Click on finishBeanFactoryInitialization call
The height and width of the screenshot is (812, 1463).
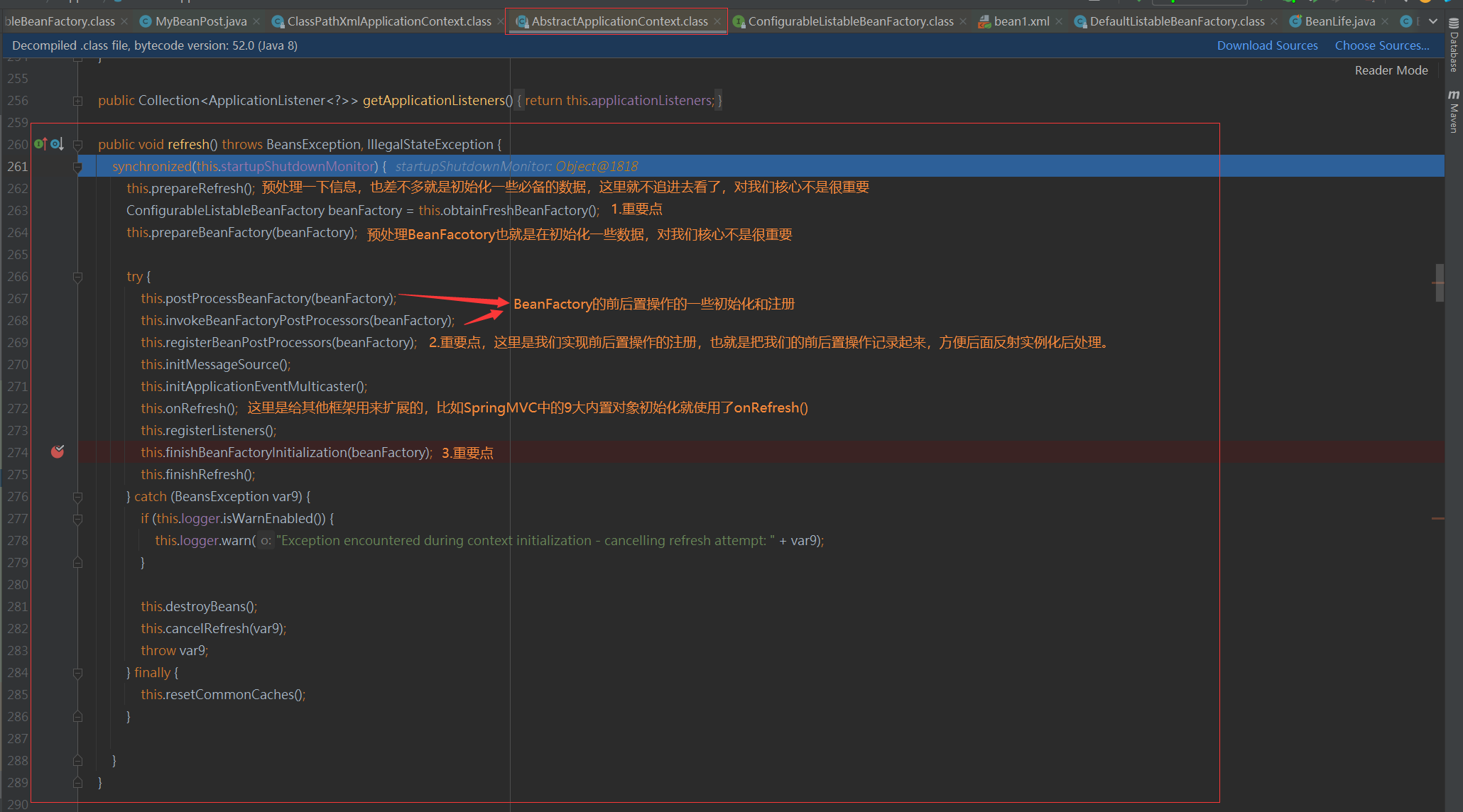[286, 452]
